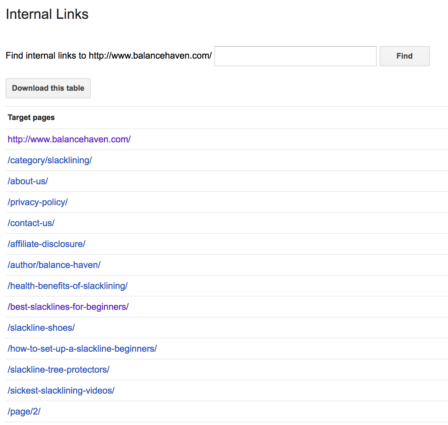Open the /page/2/ link
448x425 pixels.
[24, 412]
